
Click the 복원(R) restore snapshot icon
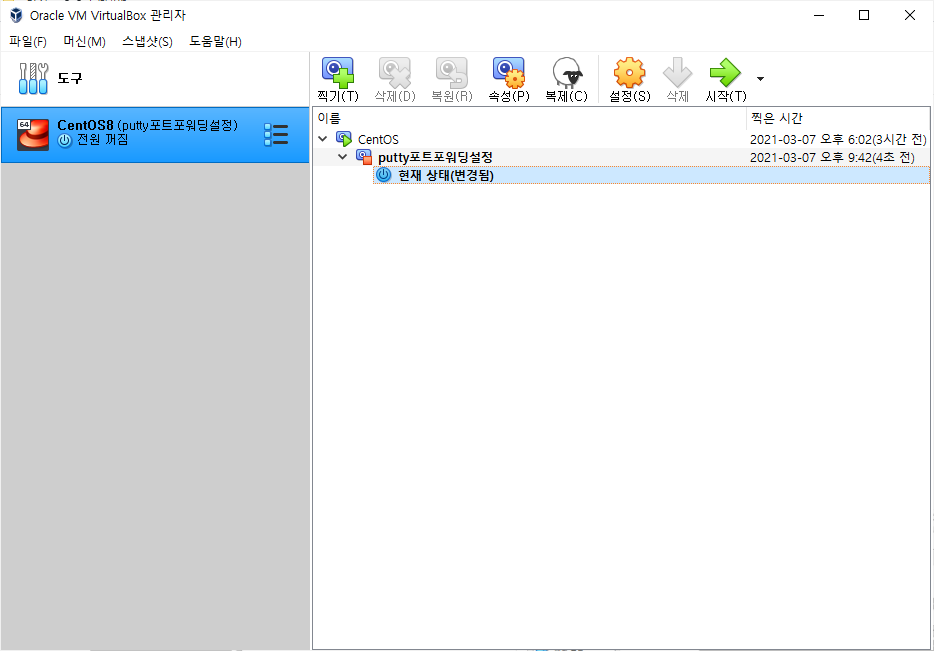tap(452, 79)
